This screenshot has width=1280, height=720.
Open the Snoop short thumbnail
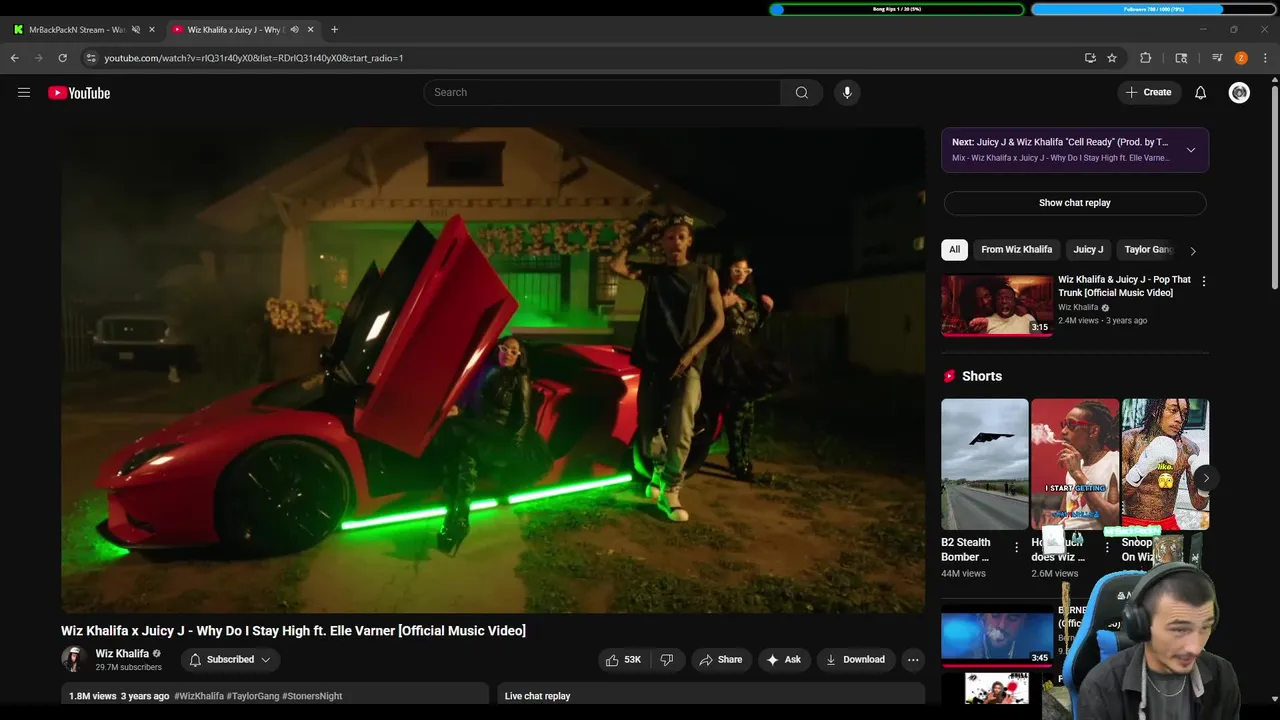1165,464
